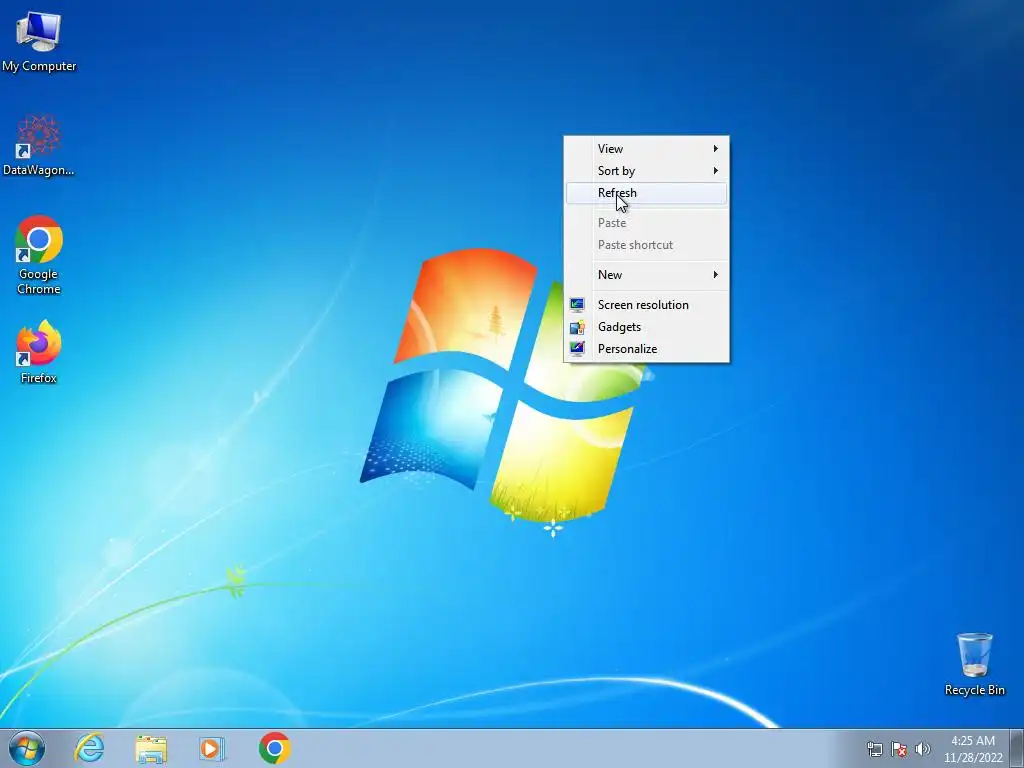
Task: Select the Firefox desktop shortcut
Action: click(39, 351)
